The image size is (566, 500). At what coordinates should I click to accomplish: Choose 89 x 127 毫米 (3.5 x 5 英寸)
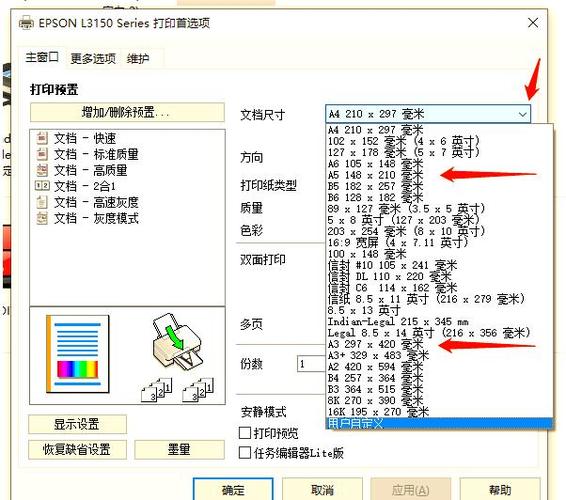[x=439, y=209]
